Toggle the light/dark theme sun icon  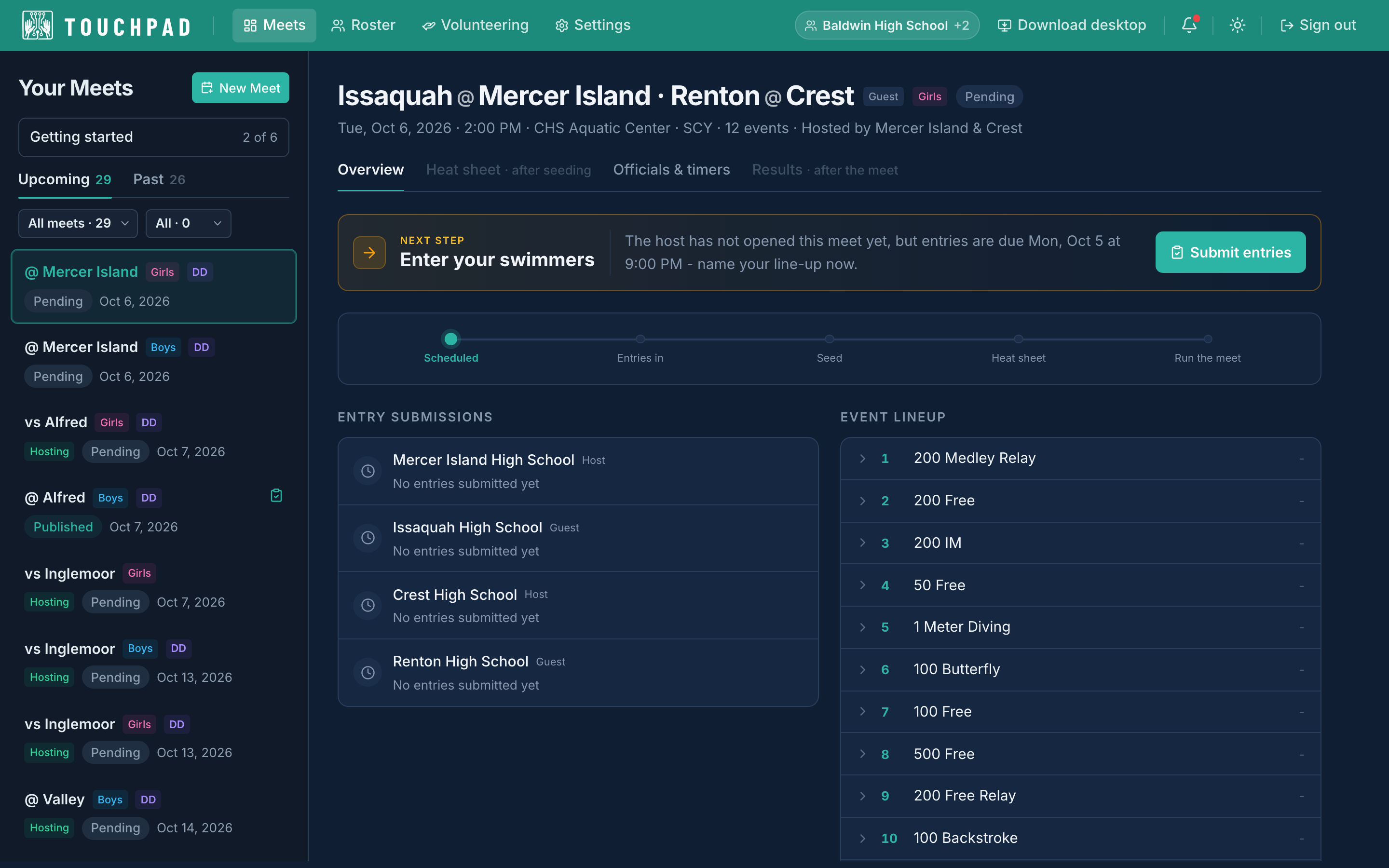(1237, 25)
